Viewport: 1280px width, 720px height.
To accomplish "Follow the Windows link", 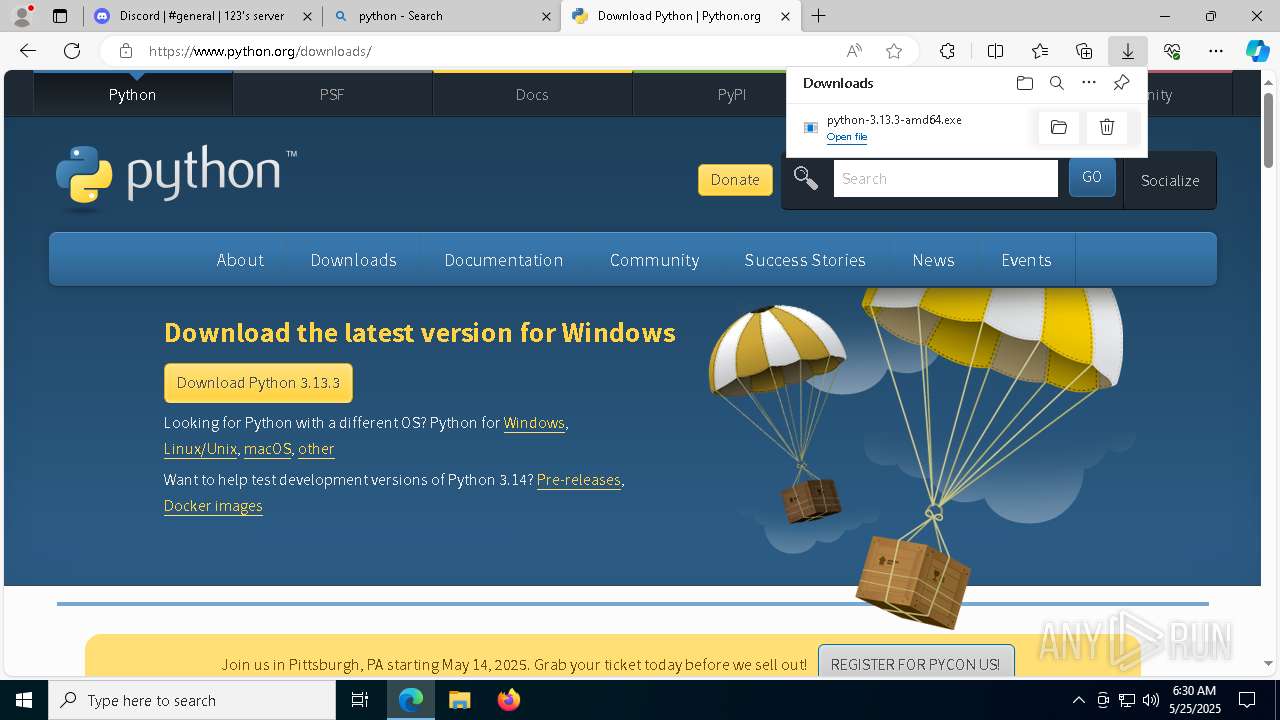I will click(534, 423).
